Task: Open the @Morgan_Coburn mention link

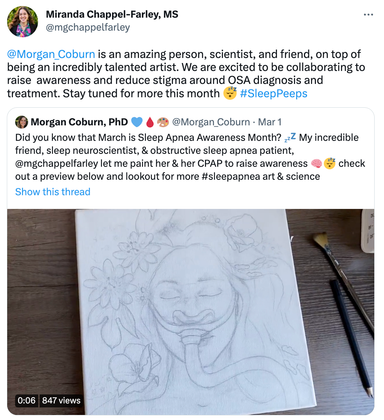Action: [51, 54]
